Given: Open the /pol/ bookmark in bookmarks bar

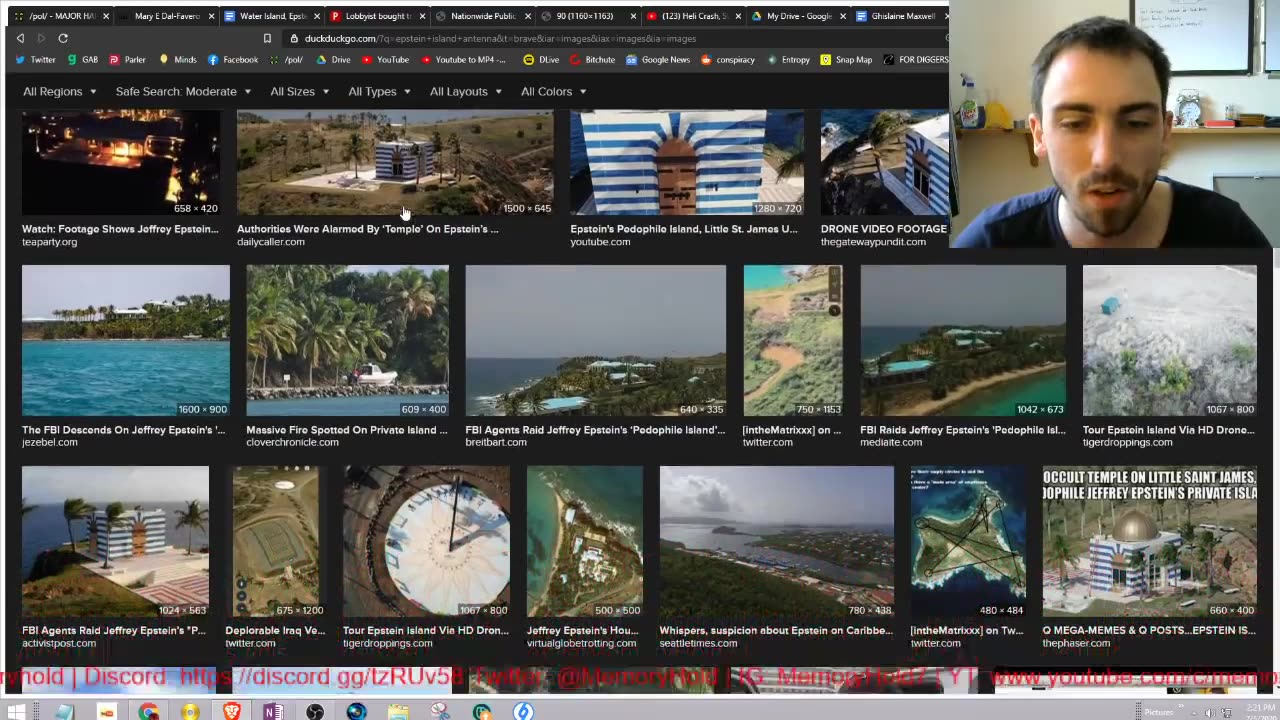Looking at the screenshot, I should tap(286, 60).
